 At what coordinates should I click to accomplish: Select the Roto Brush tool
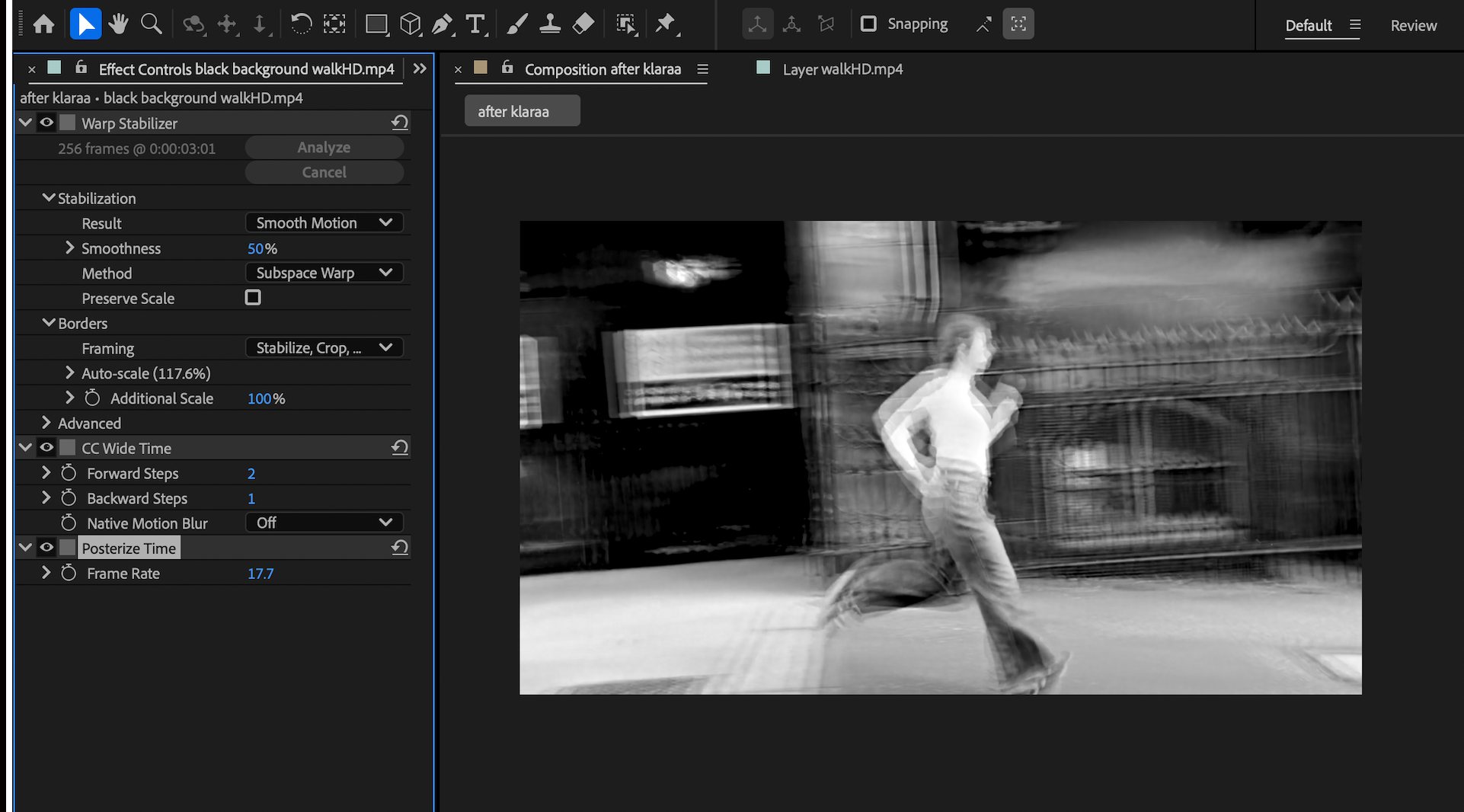tap(626, 24)
